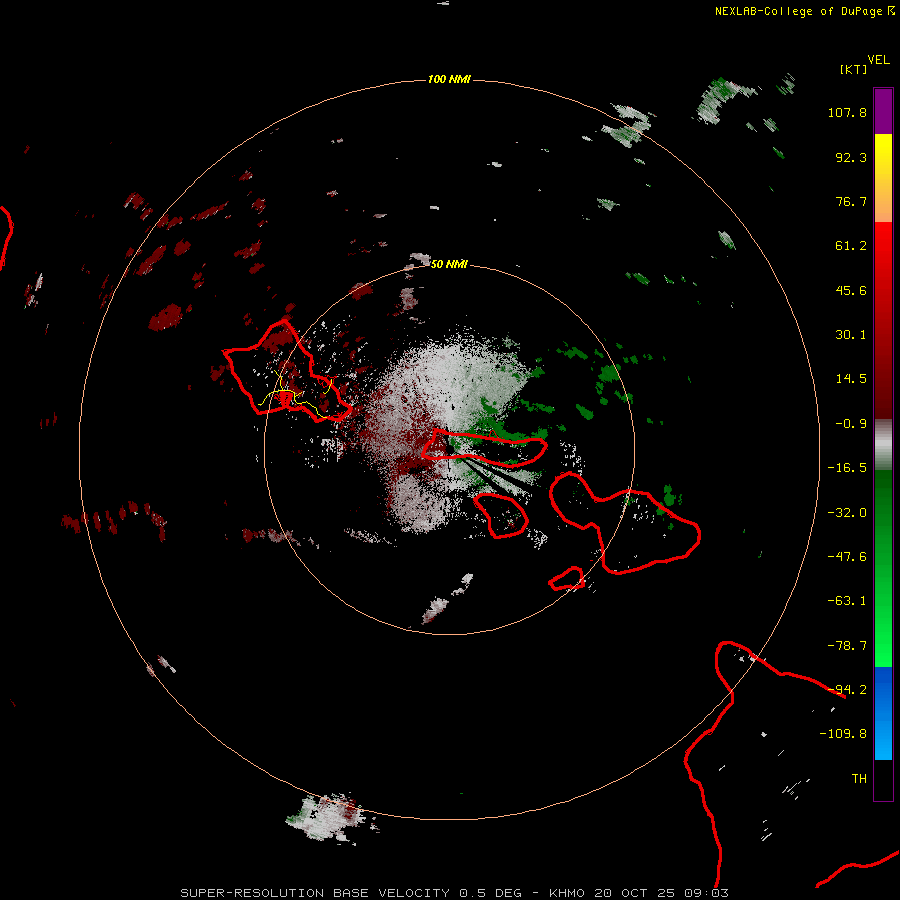Click the 107.8 legend value
This screenshot has width=900, height=900.
(x=847, y=112)
